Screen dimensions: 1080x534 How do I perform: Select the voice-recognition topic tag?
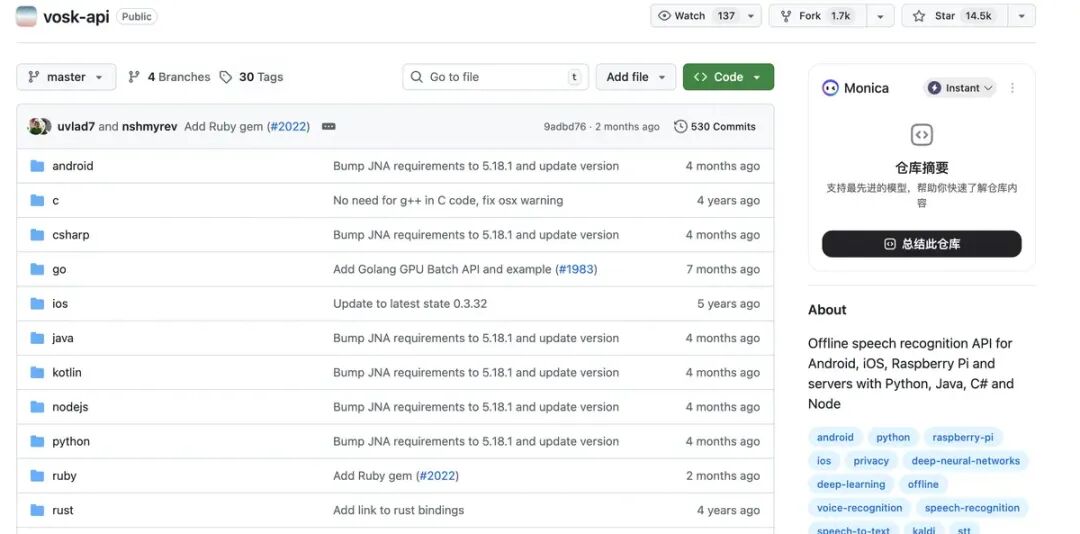(859, 508)
